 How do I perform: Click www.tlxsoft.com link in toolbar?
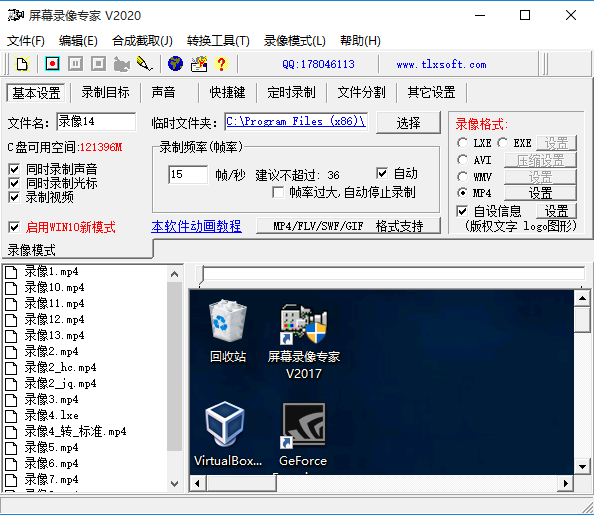pyautogui.click(x=441, y=64)
